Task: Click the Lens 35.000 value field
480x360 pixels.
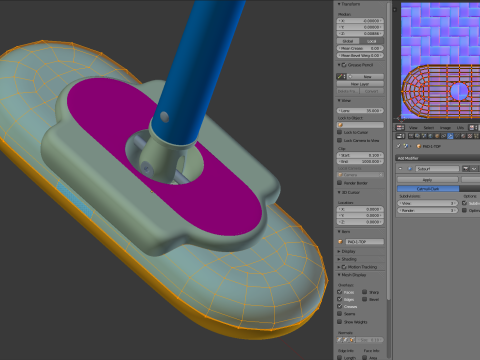Action: [x=360, y=110]
